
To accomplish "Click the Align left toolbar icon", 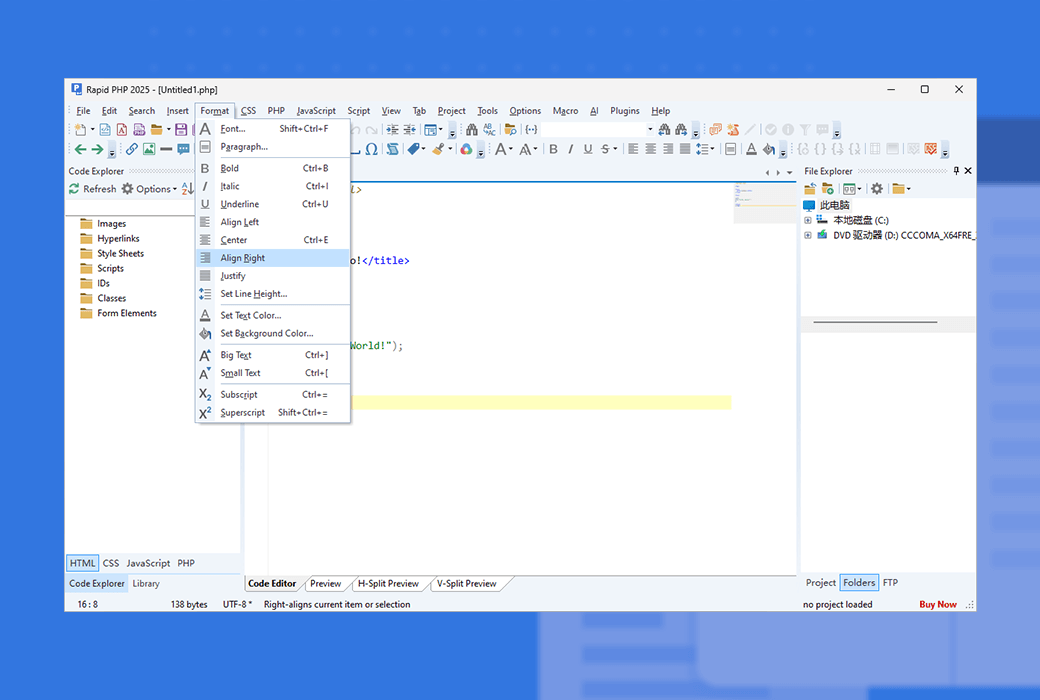I will coord(633,149).
